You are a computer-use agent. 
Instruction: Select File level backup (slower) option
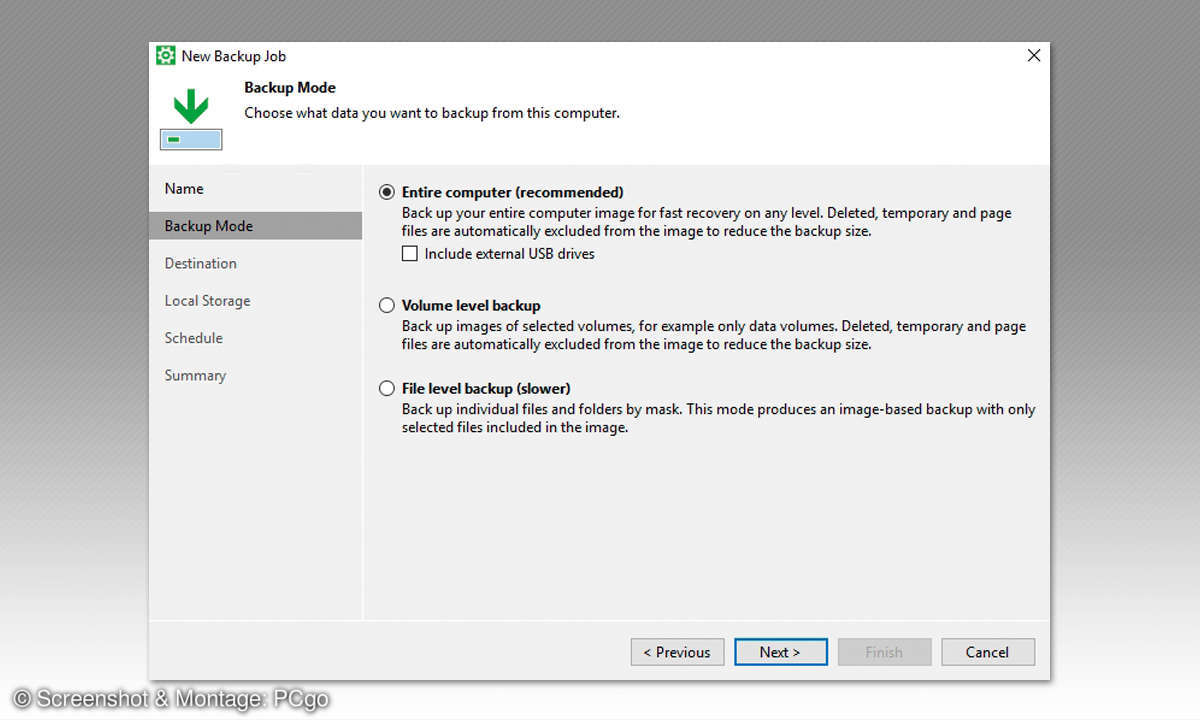click(x=387, y=389)
